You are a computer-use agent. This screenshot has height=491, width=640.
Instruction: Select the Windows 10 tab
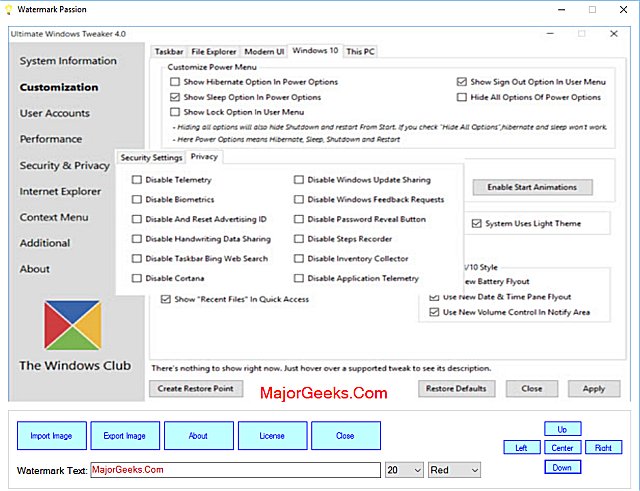[x=316, y=51]
